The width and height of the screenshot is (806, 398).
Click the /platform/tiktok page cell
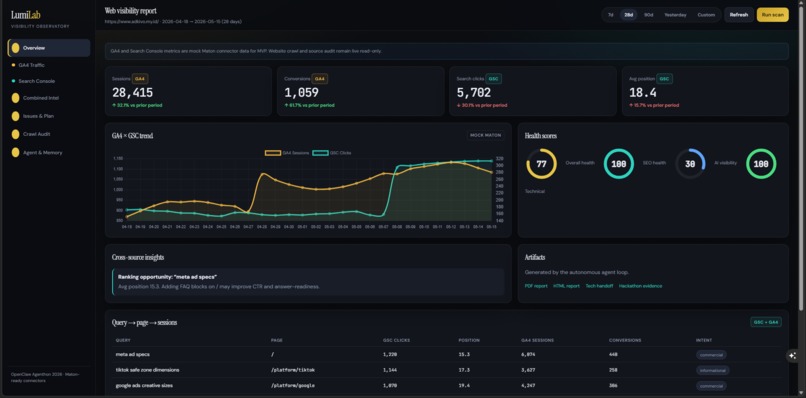tap(292, 370)
